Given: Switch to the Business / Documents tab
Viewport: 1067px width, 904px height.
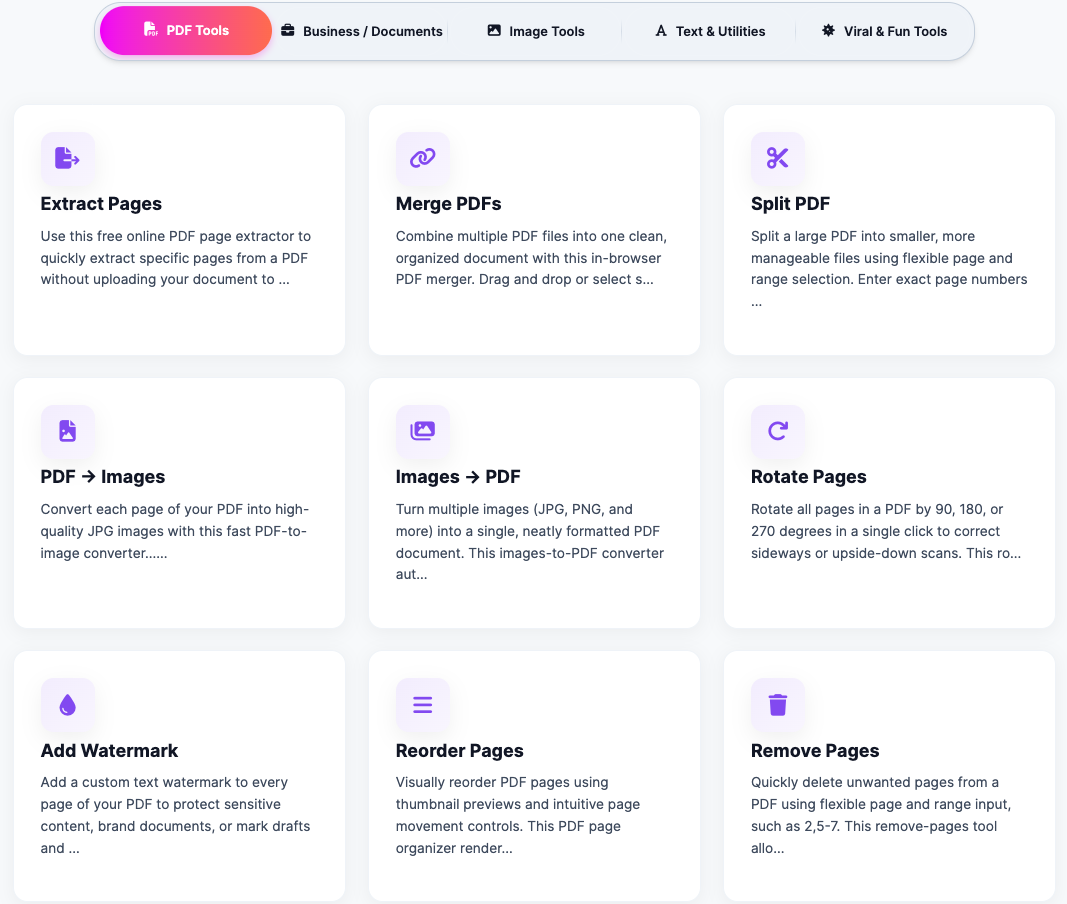Looking at the screenshot, I should [x=361, y=31].
